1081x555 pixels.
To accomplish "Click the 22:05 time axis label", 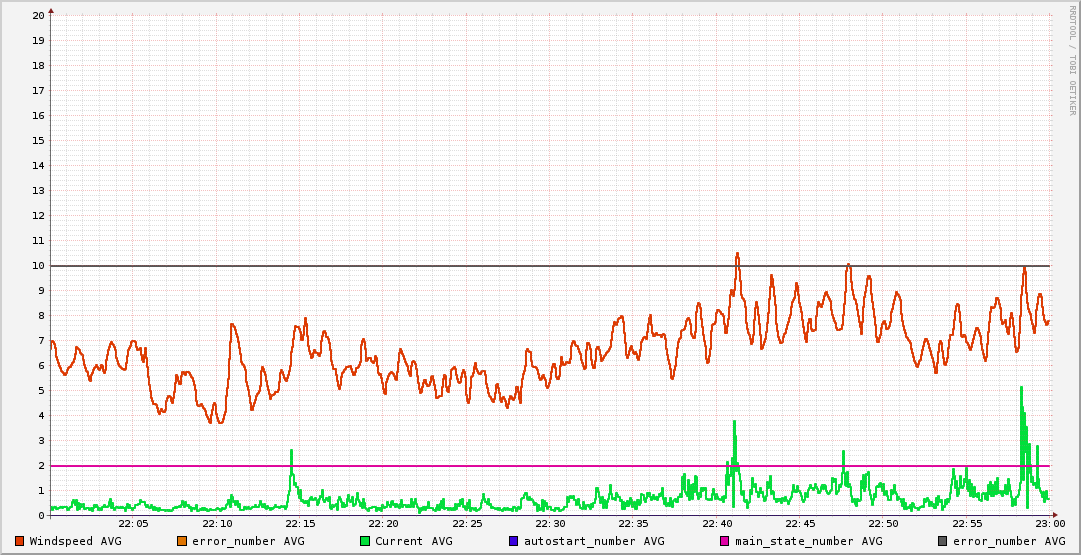I will click(x=133, y=524).
